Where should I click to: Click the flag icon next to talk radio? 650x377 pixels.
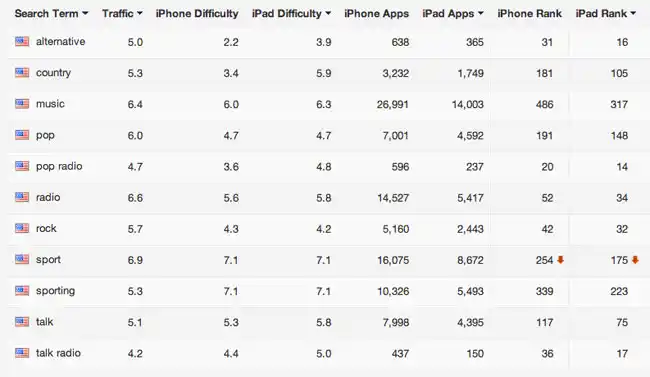[x=22, y=353]
